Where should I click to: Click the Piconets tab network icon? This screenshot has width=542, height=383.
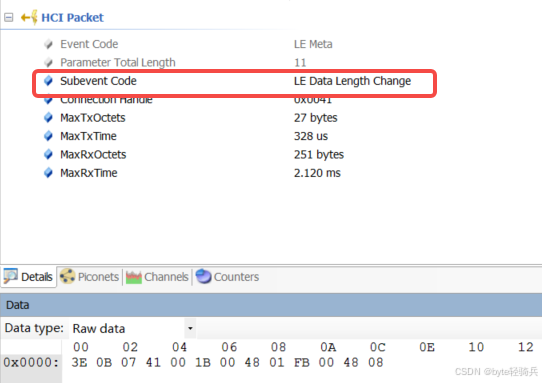[67, 277]
